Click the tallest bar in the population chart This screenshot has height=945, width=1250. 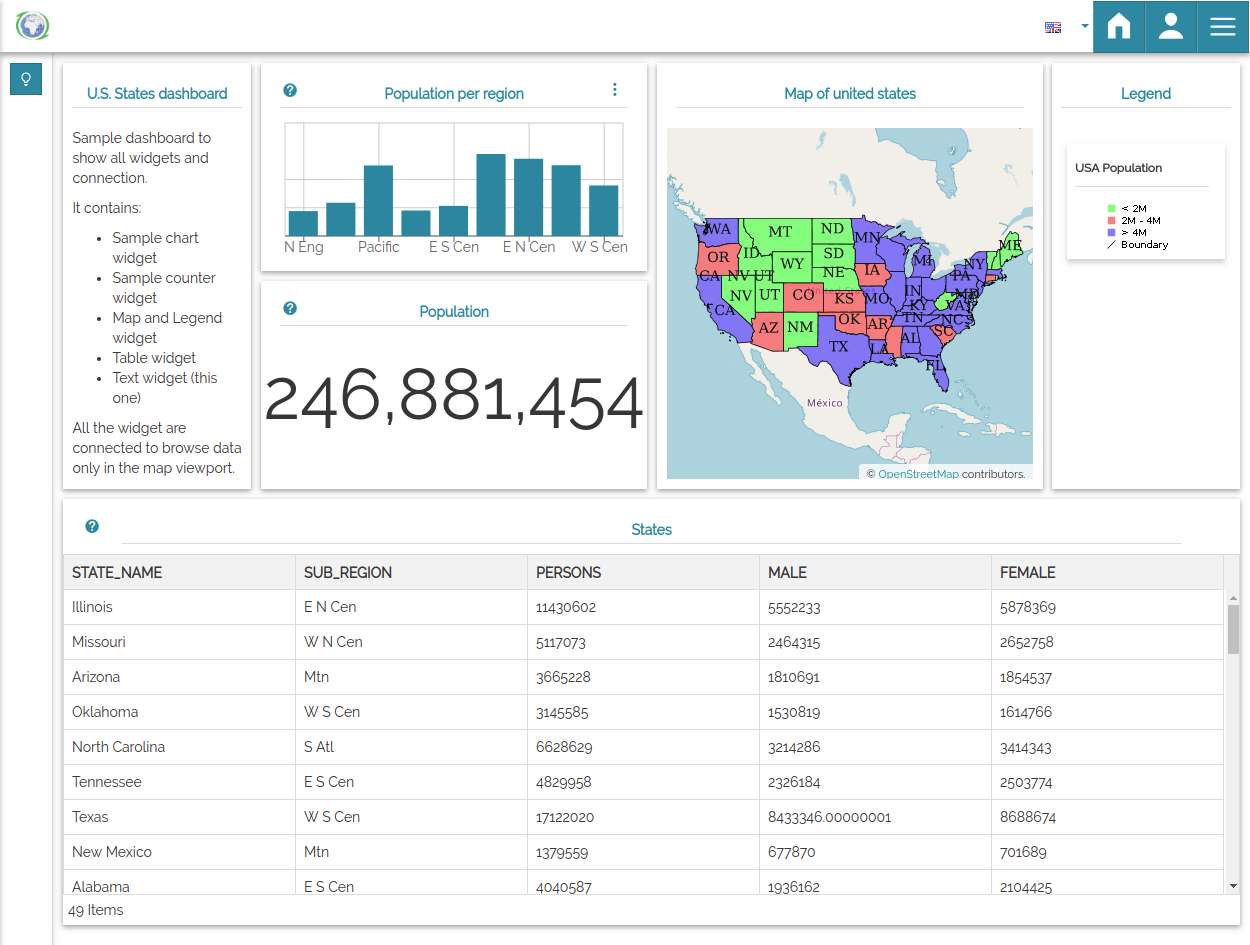point(490,194)
